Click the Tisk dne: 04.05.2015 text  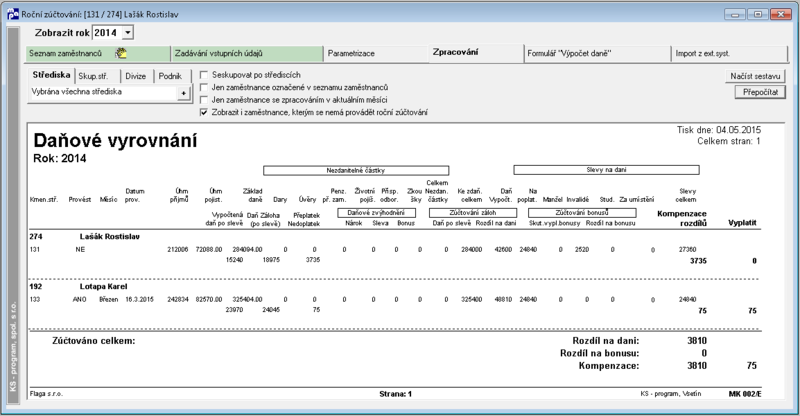[719, 130]
